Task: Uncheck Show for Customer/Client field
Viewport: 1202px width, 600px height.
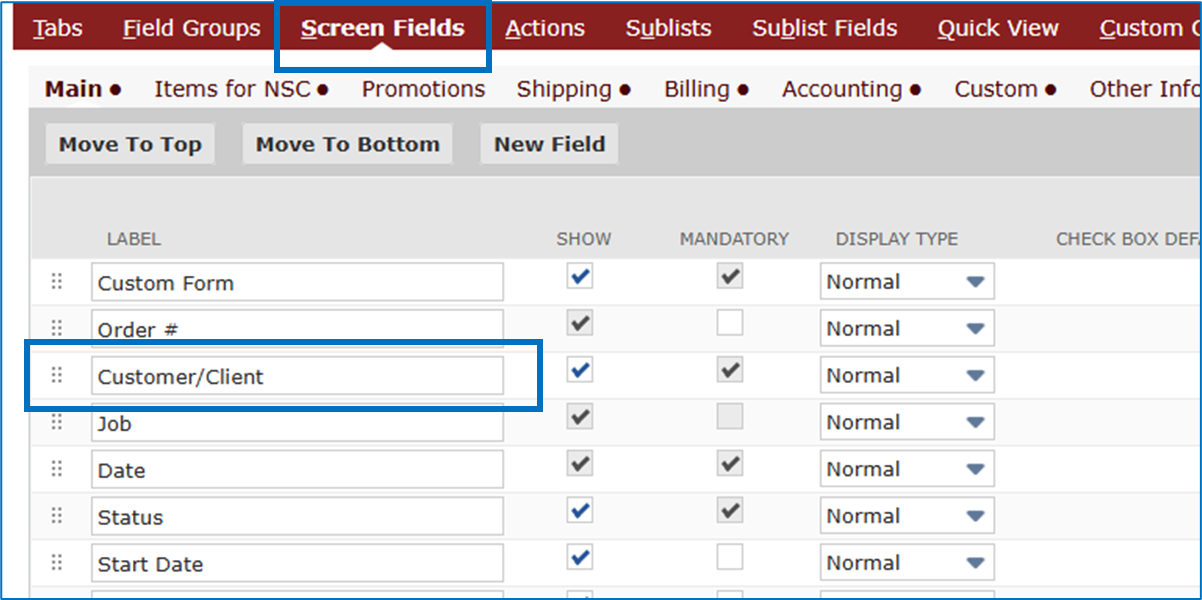Action: click(579, 370)
